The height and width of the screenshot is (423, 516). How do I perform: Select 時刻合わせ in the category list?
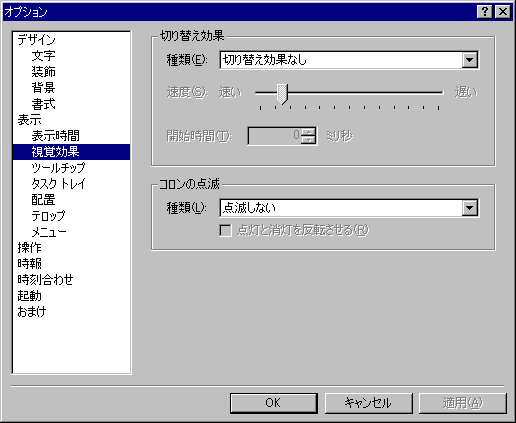click(45, 280)
